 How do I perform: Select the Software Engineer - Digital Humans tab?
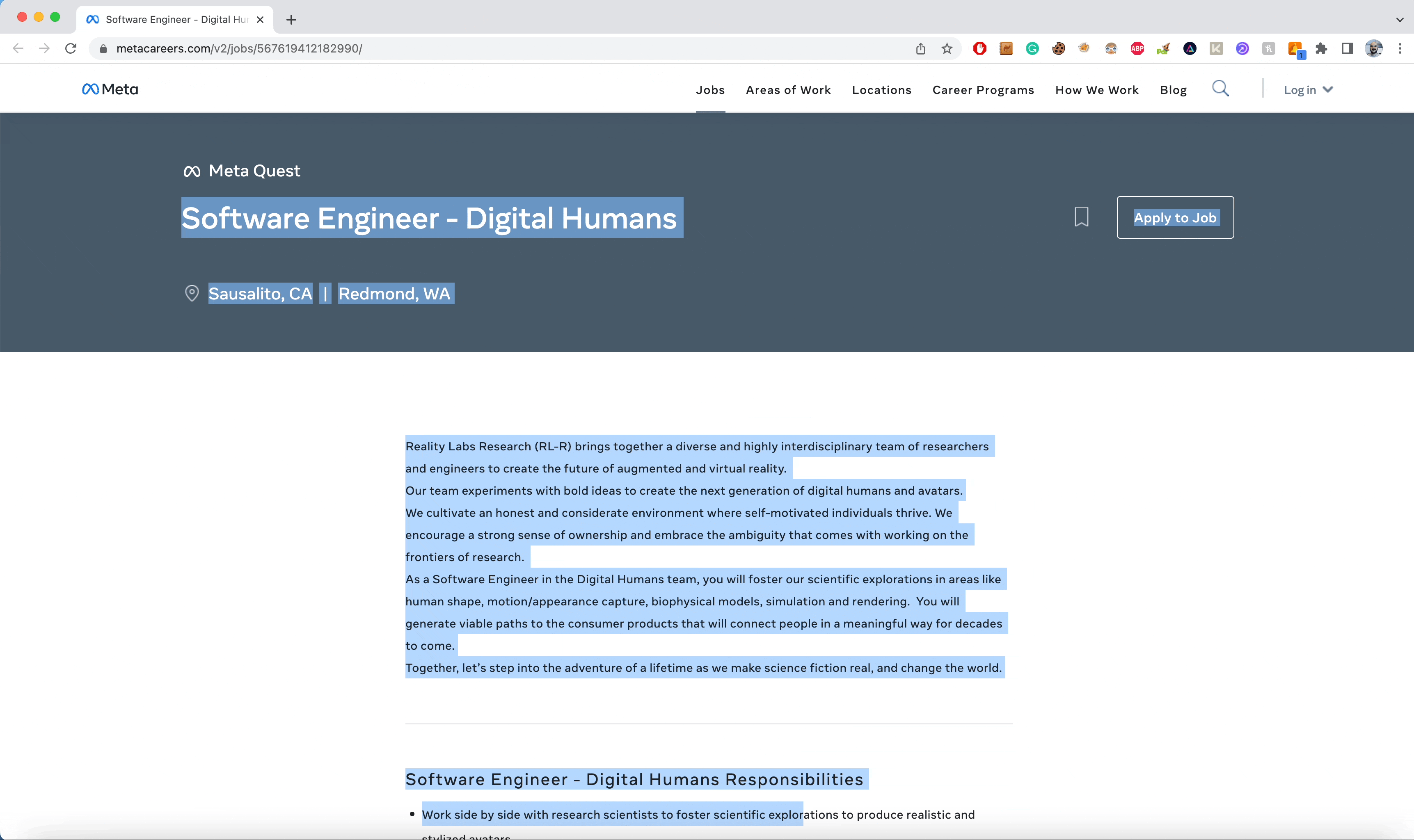pos(174,20)
